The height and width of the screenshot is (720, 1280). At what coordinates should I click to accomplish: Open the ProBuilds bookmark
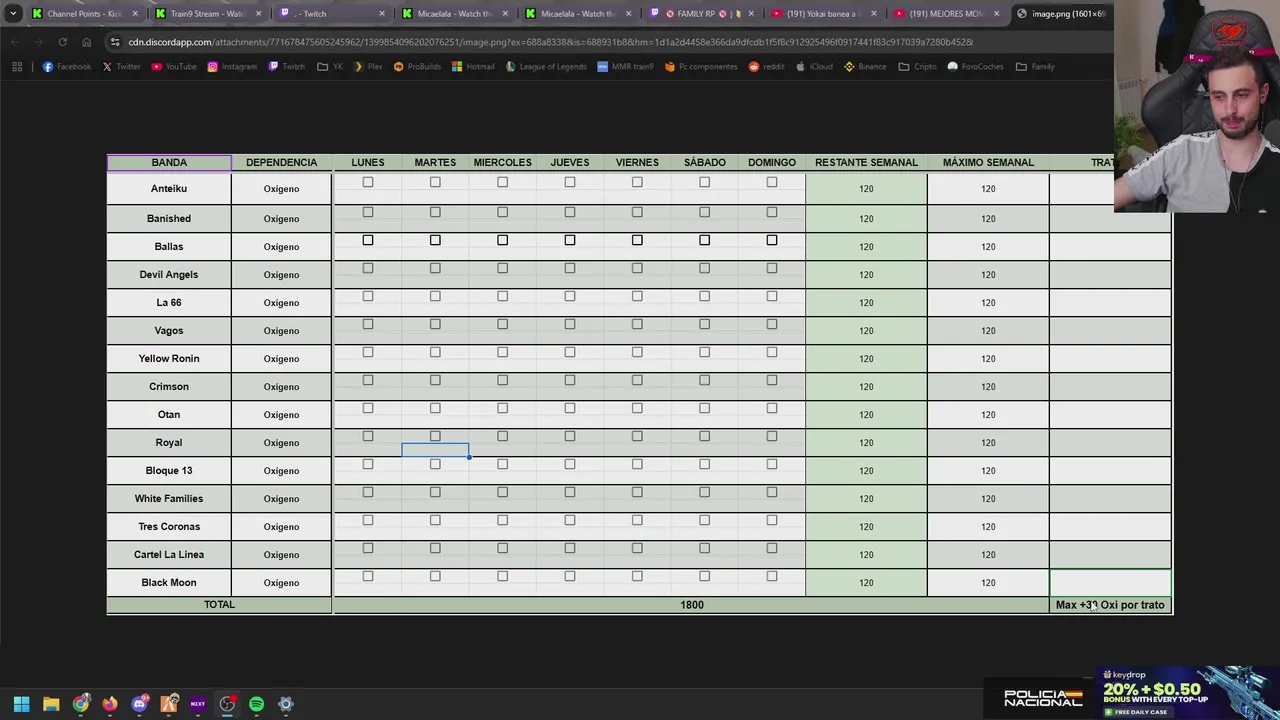click(x=417, y=67)
